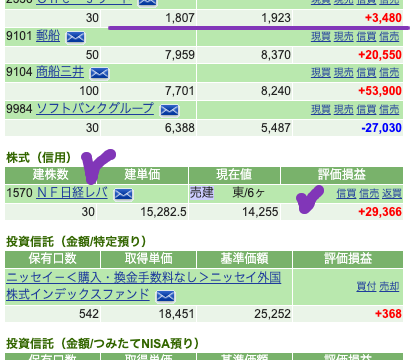Click the acquisition price 7,701

(180, 91)
